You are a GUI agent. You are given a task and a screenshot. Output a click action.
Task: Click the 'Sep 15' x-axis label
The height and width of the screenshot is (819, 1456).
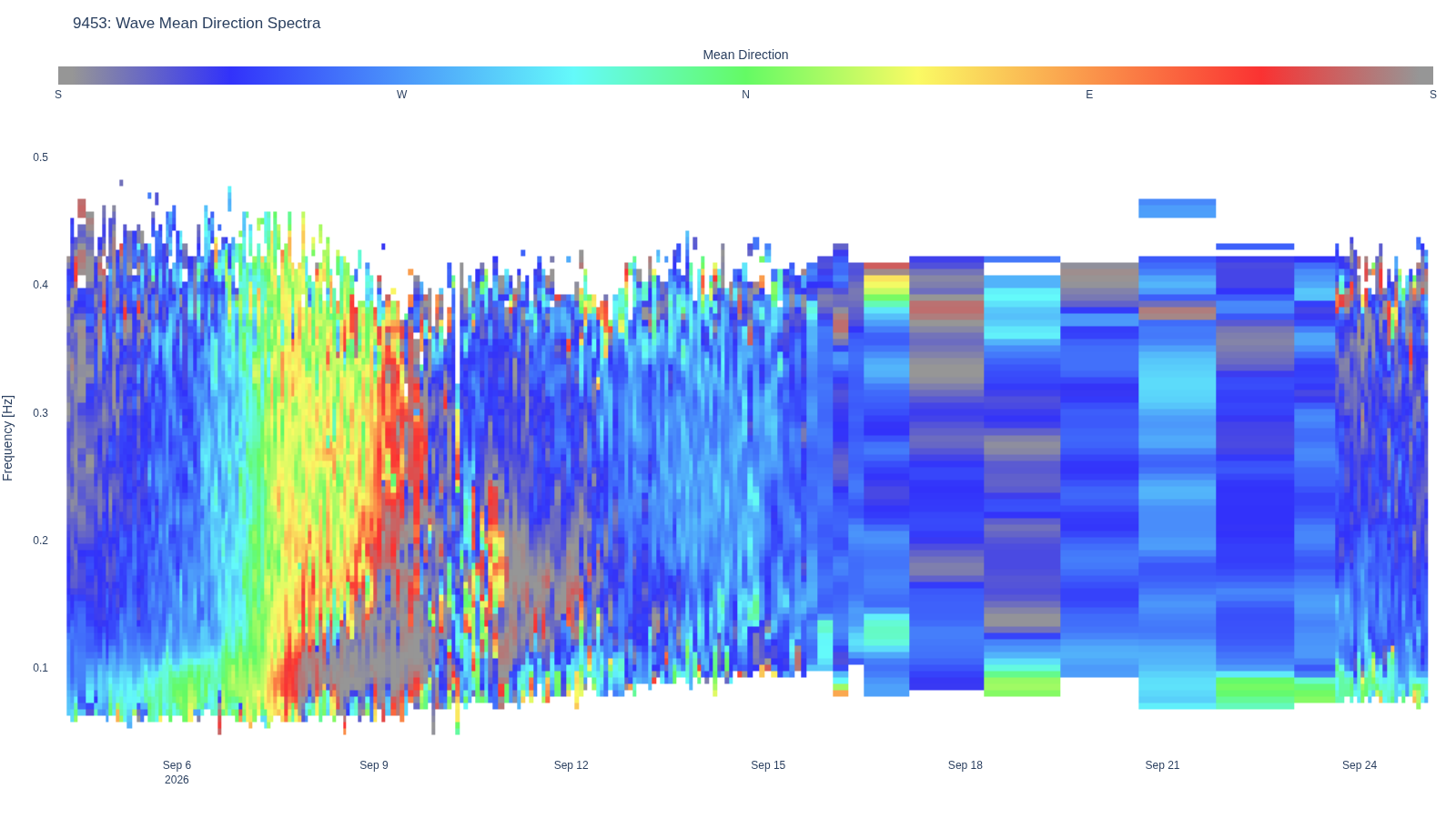tap(768, 765)
